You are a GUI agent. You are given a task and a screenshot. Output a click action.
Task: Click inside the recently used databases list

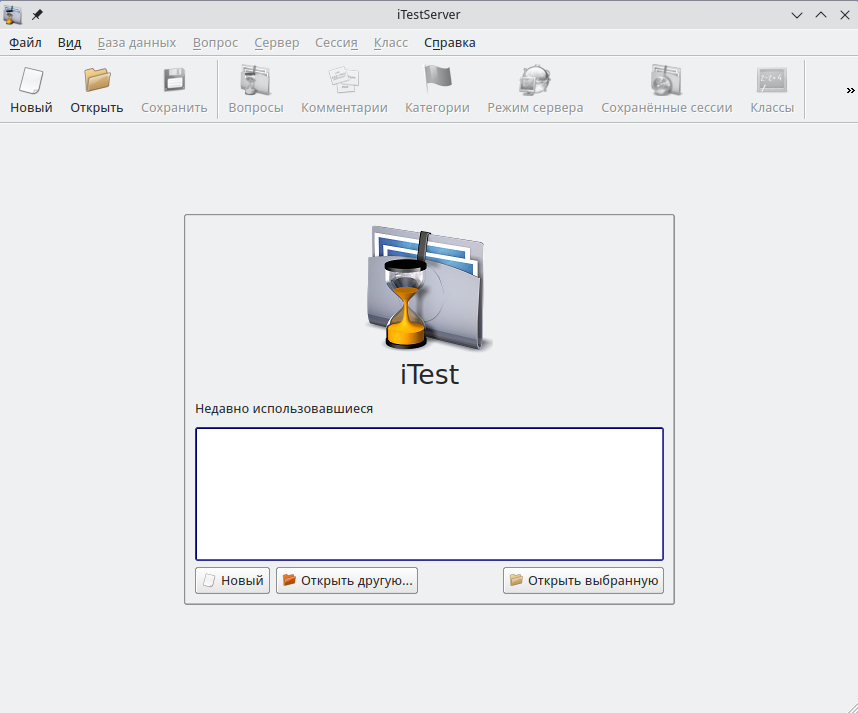point(429,493)
